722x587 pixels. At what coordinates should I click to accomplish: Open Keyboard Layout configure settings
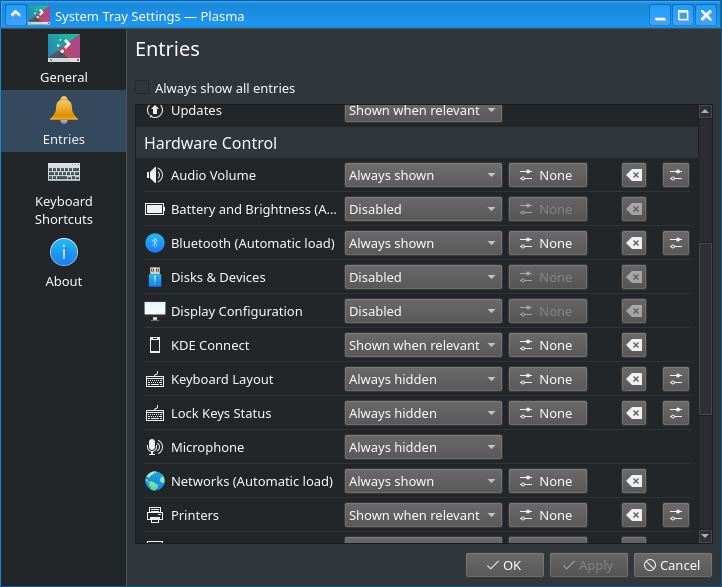click(675, 379)
